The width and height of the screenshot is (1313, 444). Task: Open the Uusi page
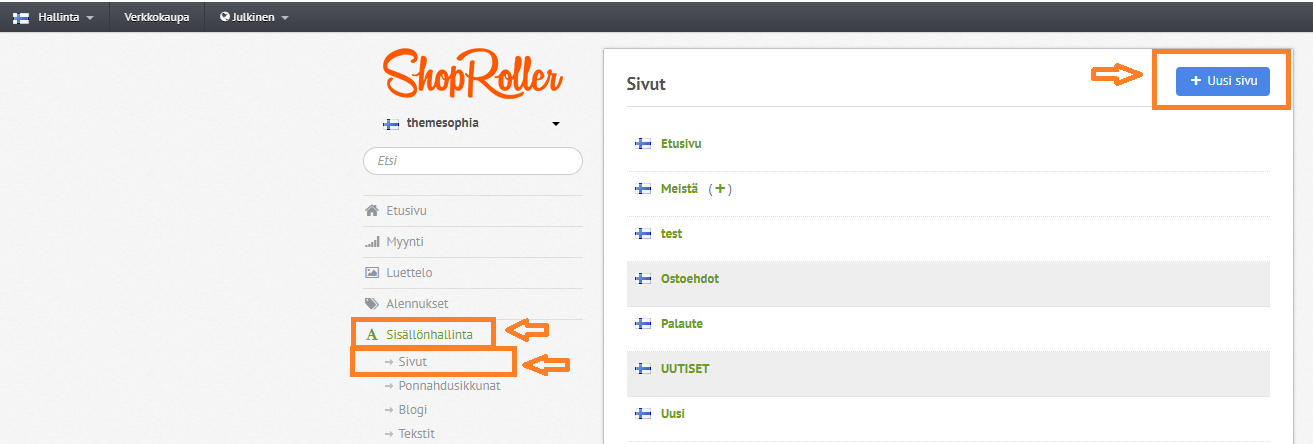tap(673, 414)
